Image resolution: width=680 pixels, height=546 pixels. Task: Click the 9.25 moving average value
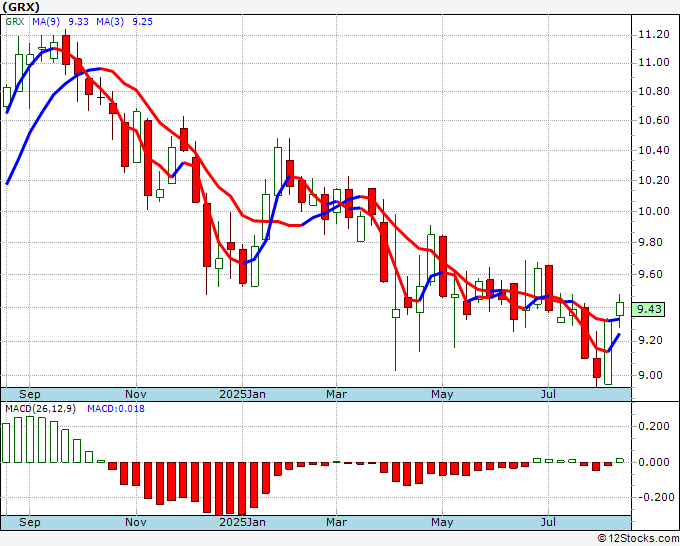pos(143,22)
